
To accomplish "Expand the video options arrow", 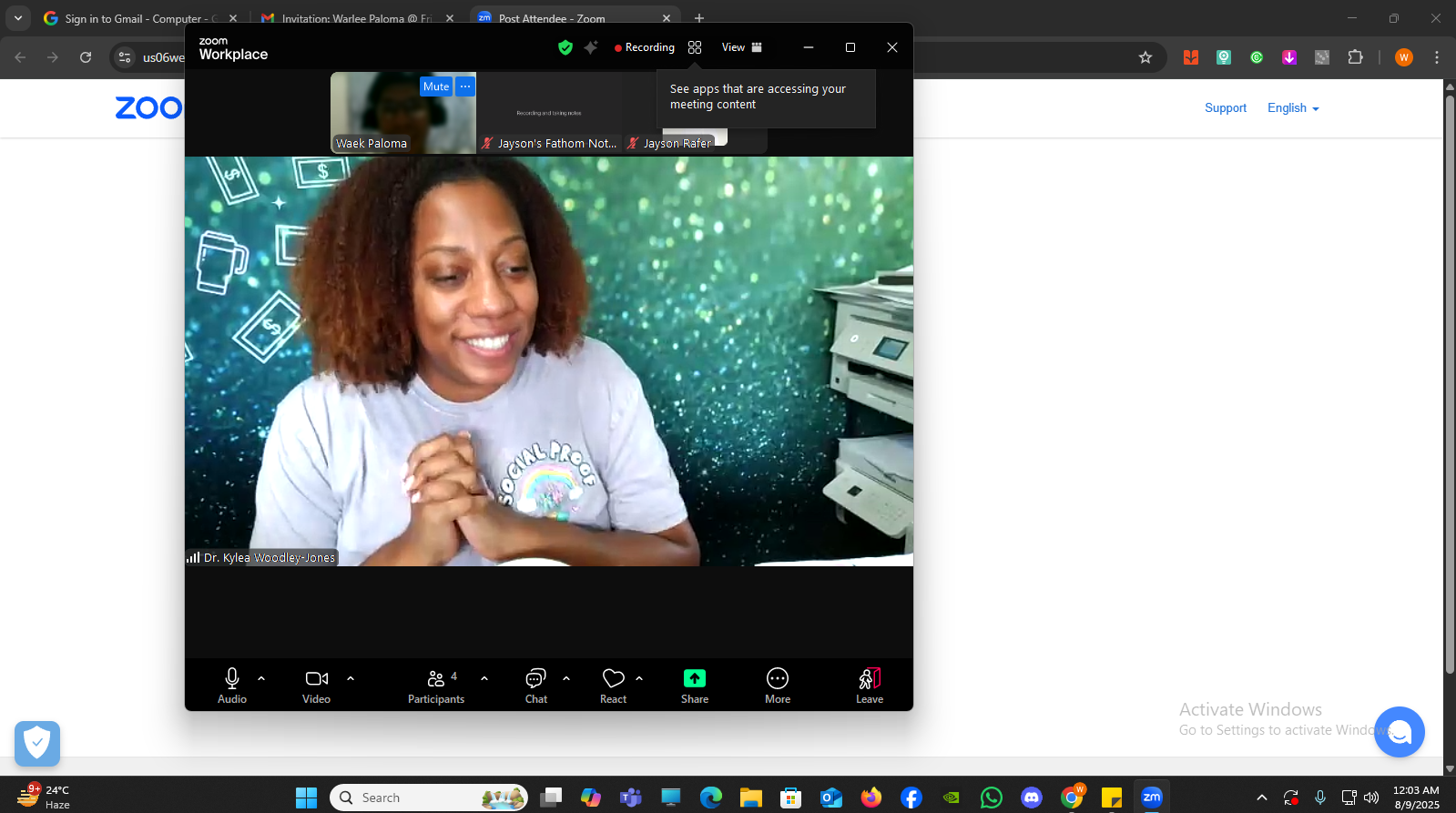I will point(351,678).
